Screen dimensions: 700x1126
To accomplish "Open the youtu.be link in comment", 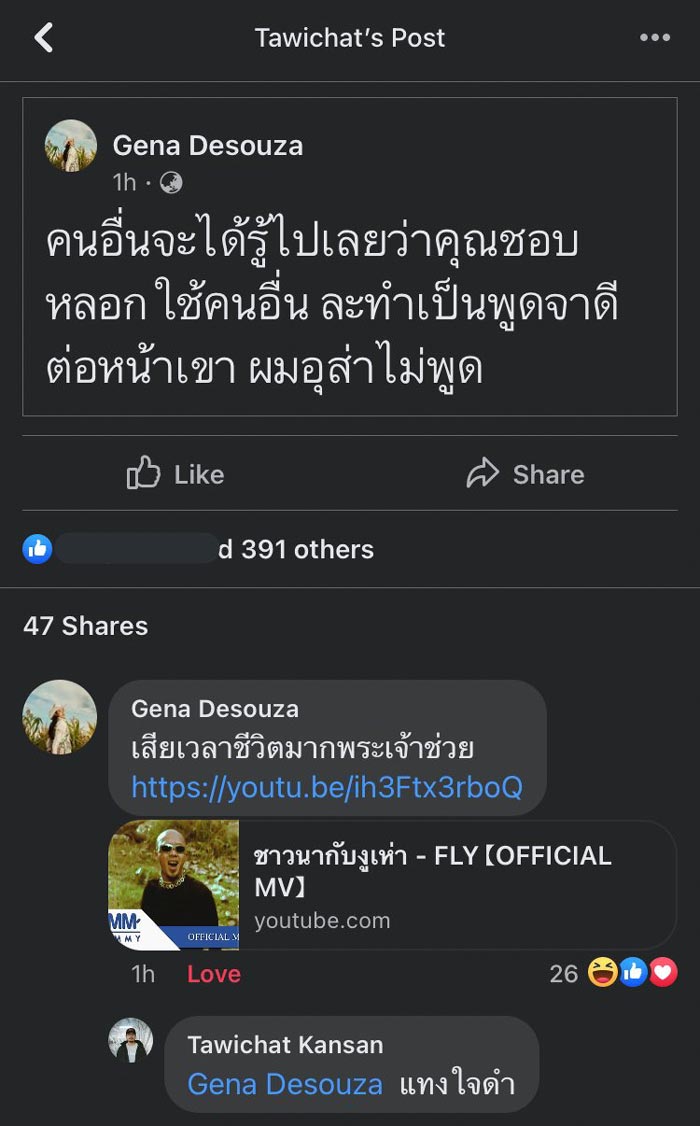I will coord(327,787).
